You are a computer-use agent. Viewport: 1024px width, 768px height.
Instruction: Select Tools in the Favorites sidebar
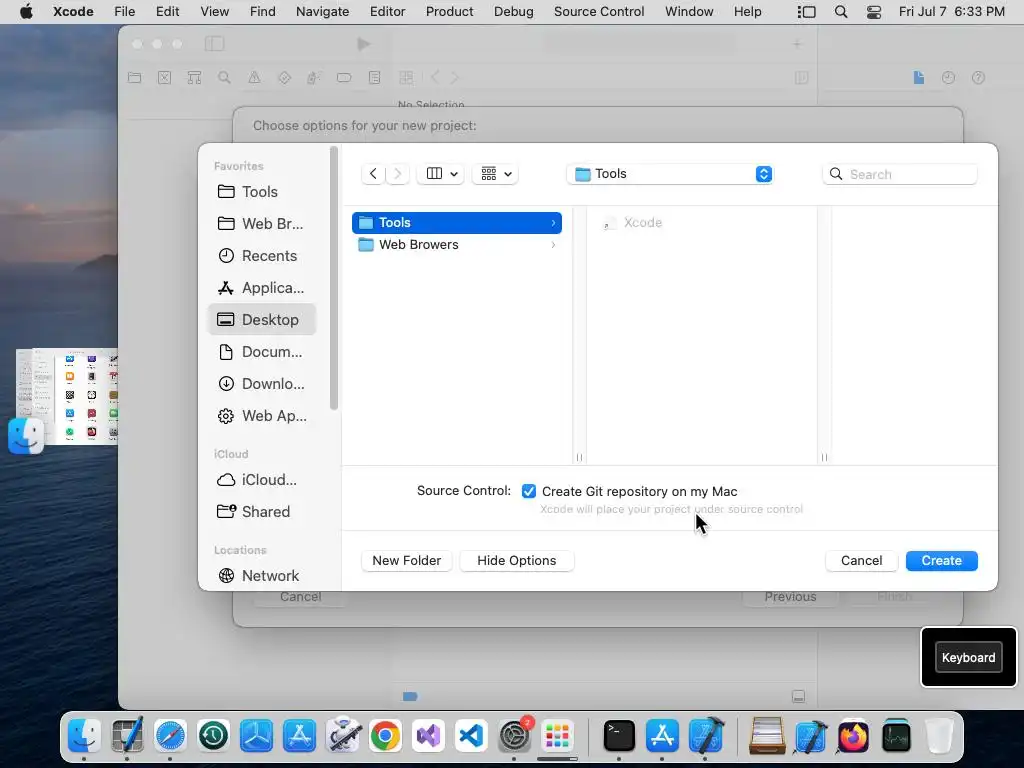[x=261, y=191]
